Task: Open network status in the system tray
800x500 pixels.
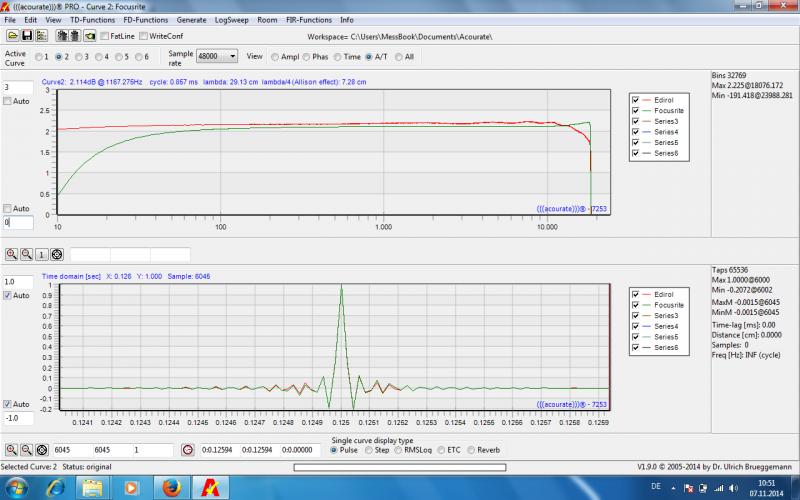Action: [719, 488]
